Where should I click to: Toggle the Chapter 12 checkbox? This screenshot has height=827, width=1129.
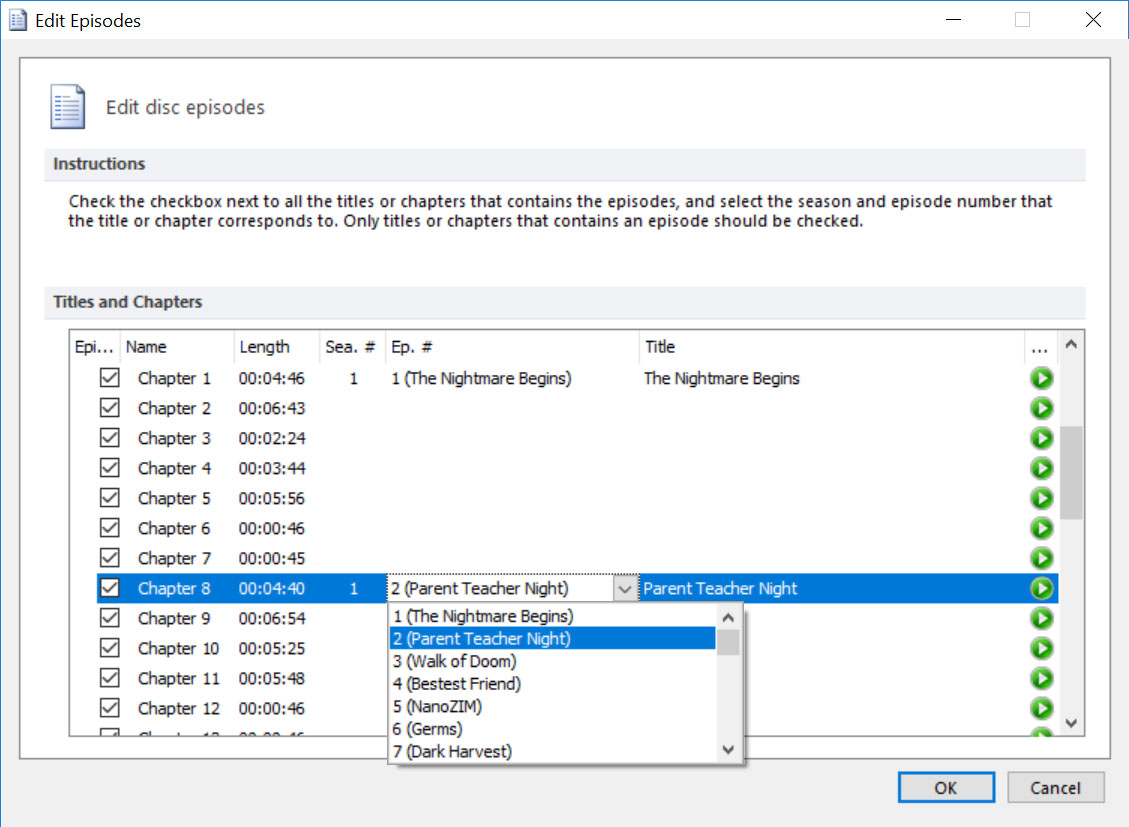pos(109,708)
